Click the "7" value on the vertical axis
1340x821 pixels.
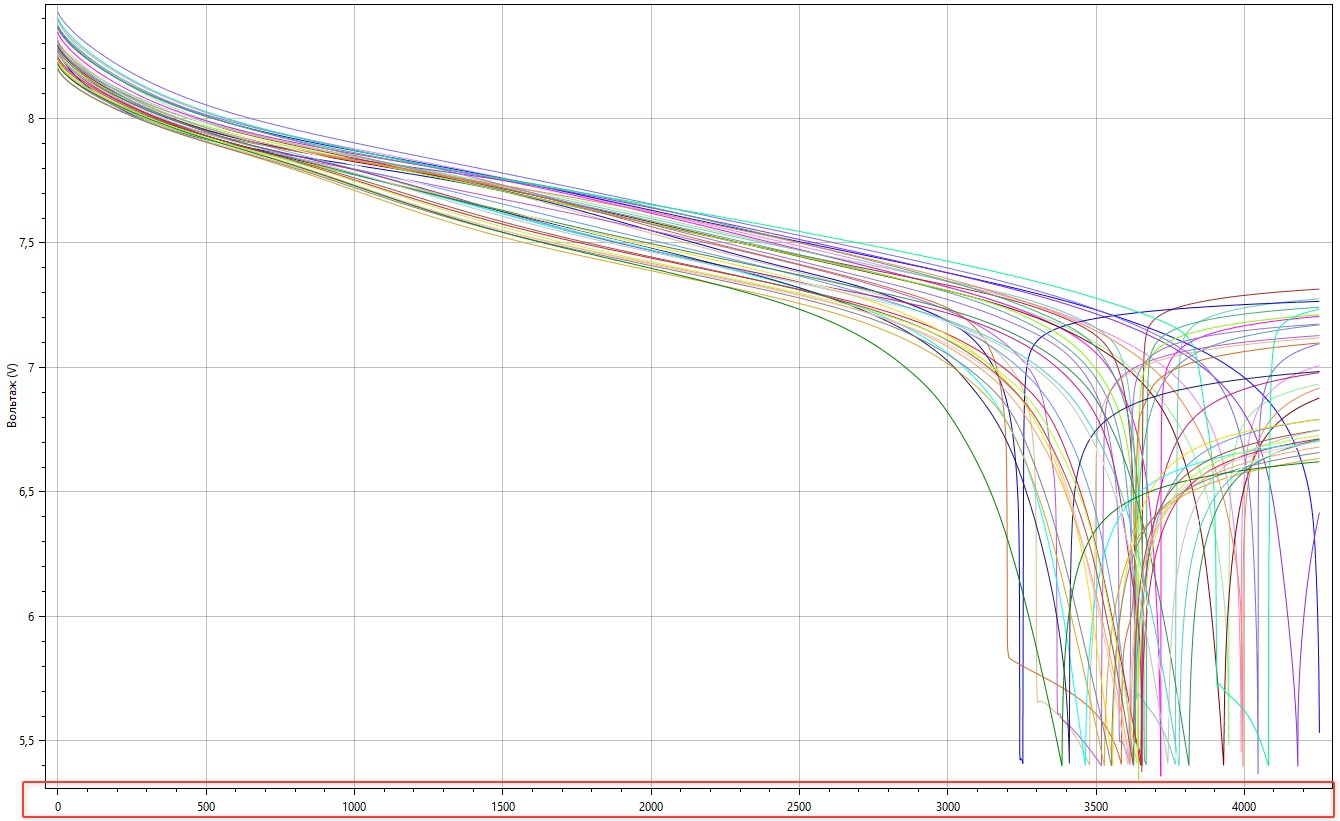tap(31, 368)
